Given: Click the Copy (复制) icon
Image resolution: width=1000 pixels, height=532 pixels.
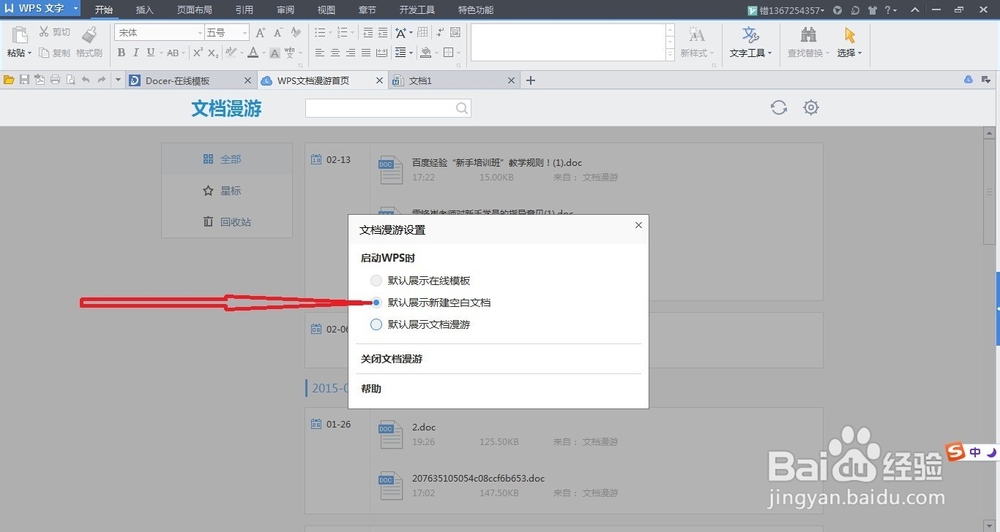Looking at the screenshot, I should click(x=44, y=53).
